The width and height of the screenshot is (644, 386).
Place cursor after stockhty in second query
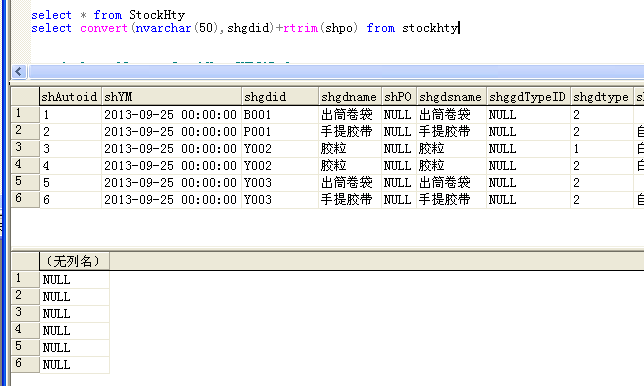click(x=459, y=28)
